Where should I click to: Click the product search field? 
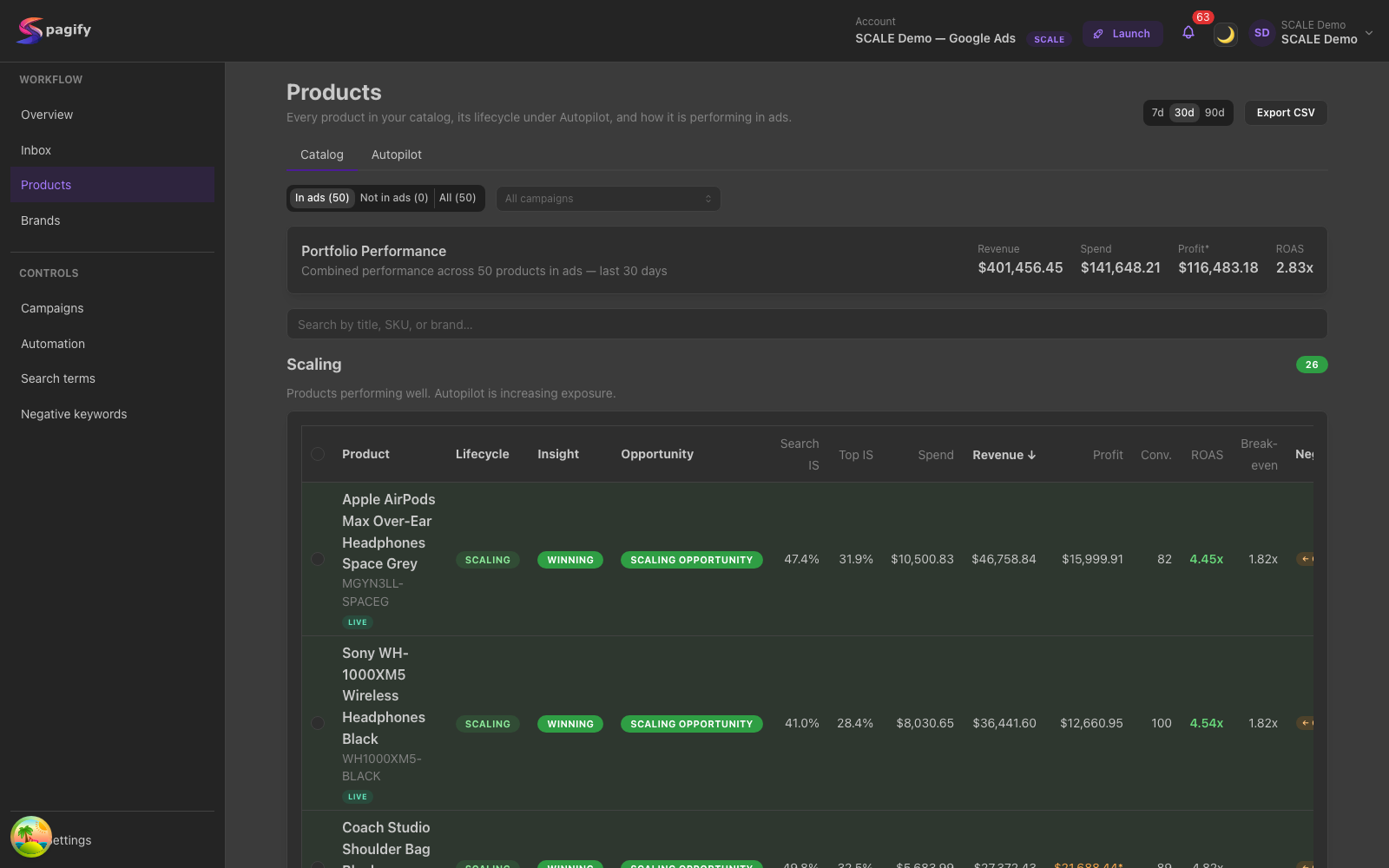pyautogui.click(x=806, y=325)
